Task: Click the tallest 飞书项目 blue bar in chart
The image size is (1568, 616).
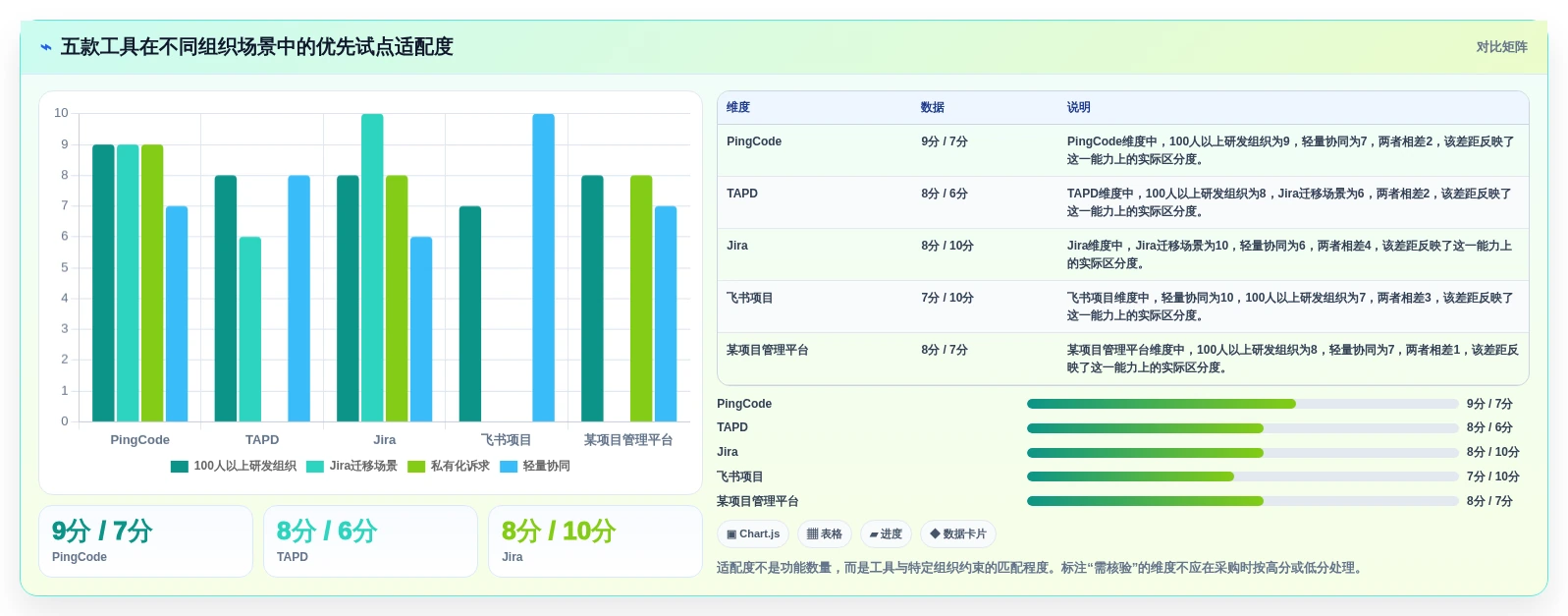Action: pos(544,268)
